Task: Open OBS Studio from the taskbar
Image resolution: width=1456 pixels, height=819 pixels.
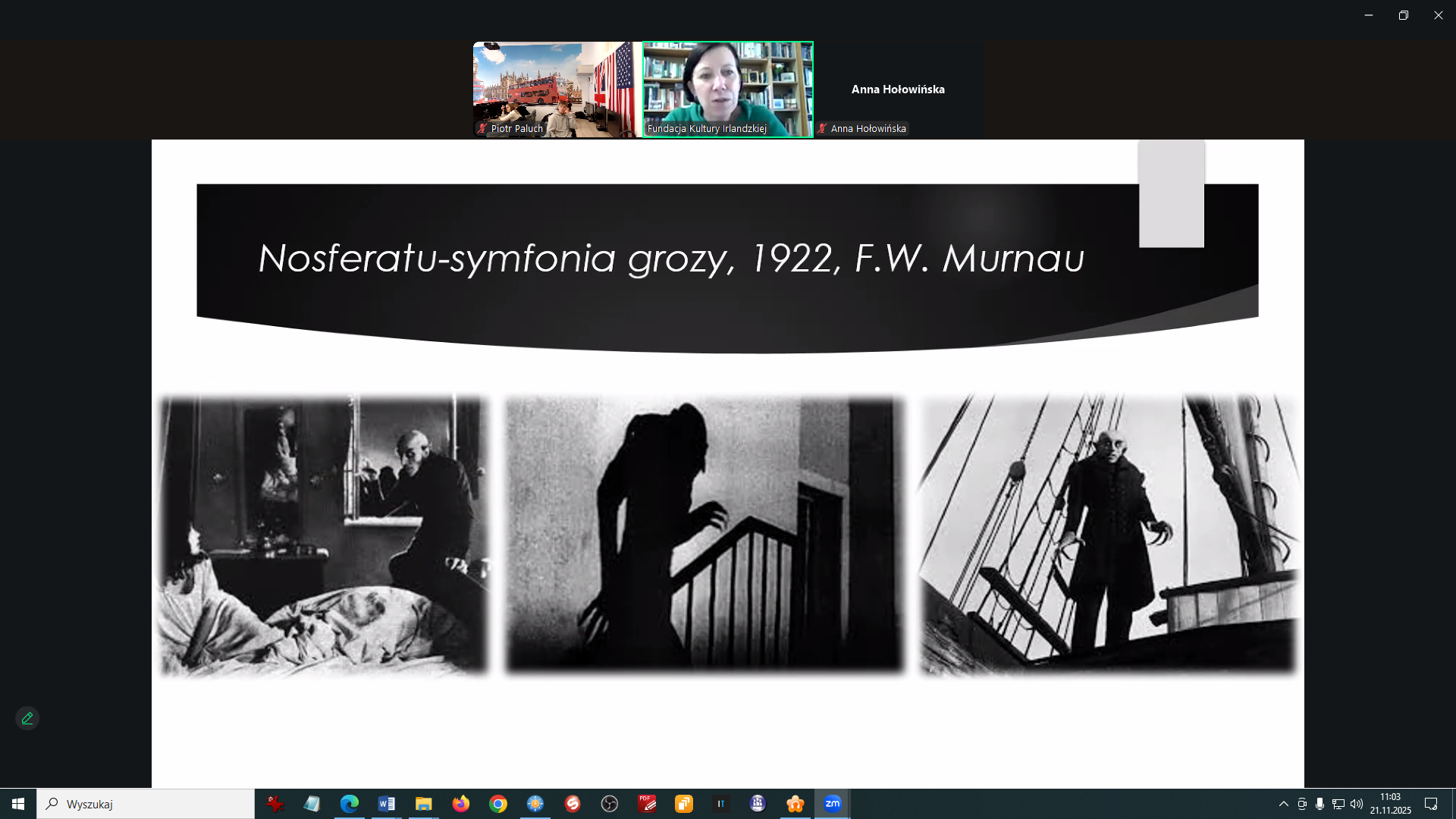Action: click(x=610, y=804)
